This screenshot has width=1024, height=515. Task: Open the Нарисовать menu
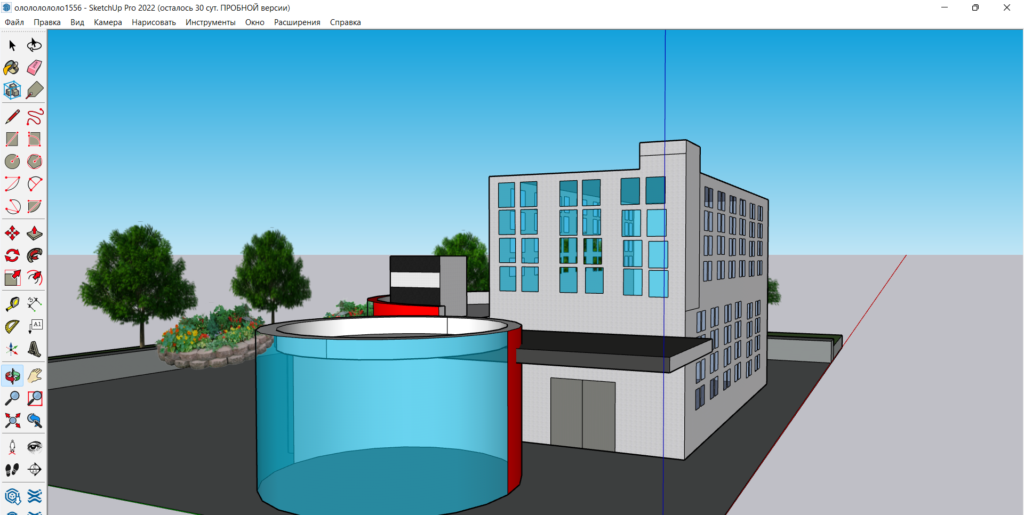(x=153, y=22)
